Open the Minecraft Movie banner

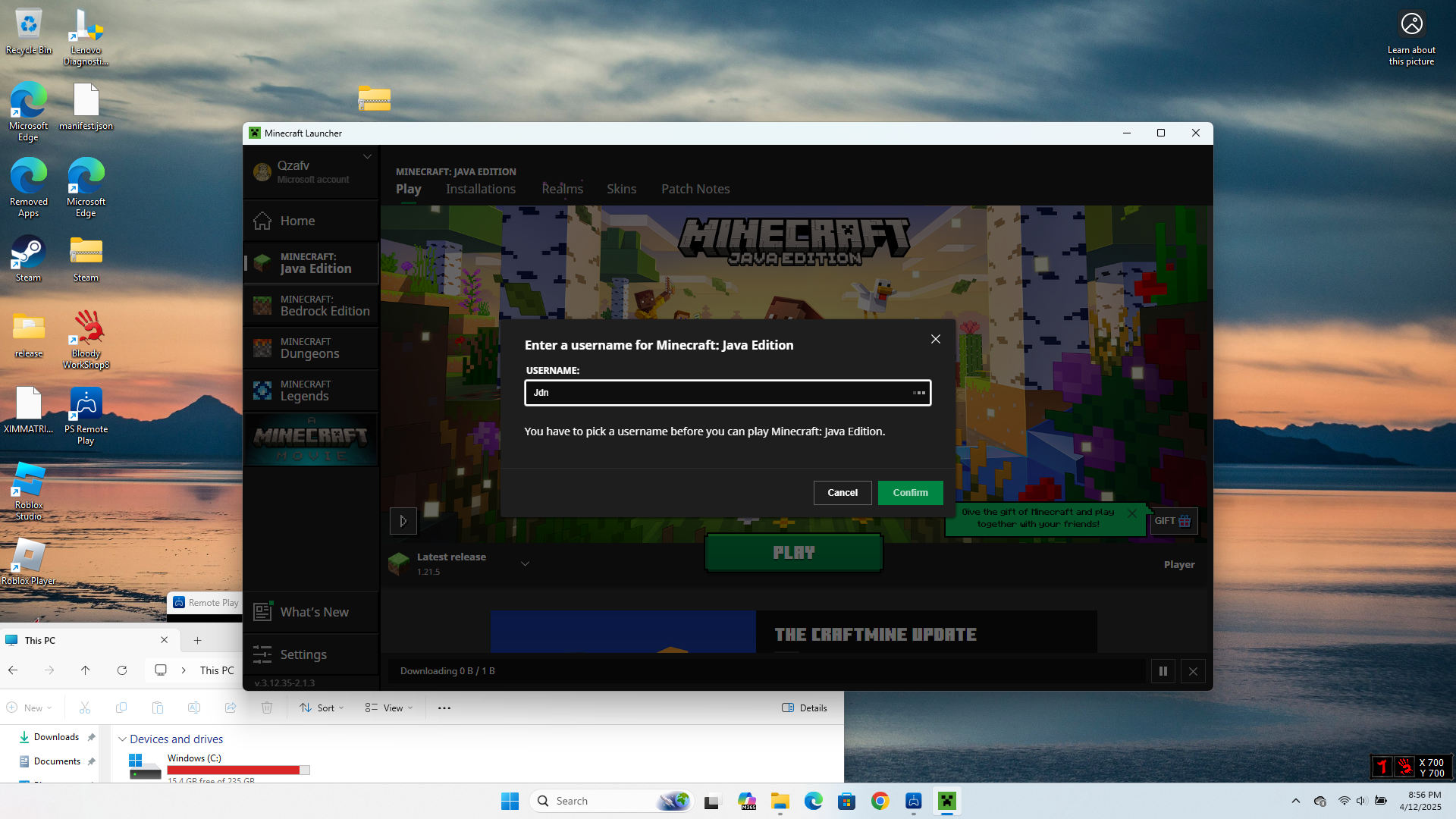pyautogui.click(x=311, y=439)
